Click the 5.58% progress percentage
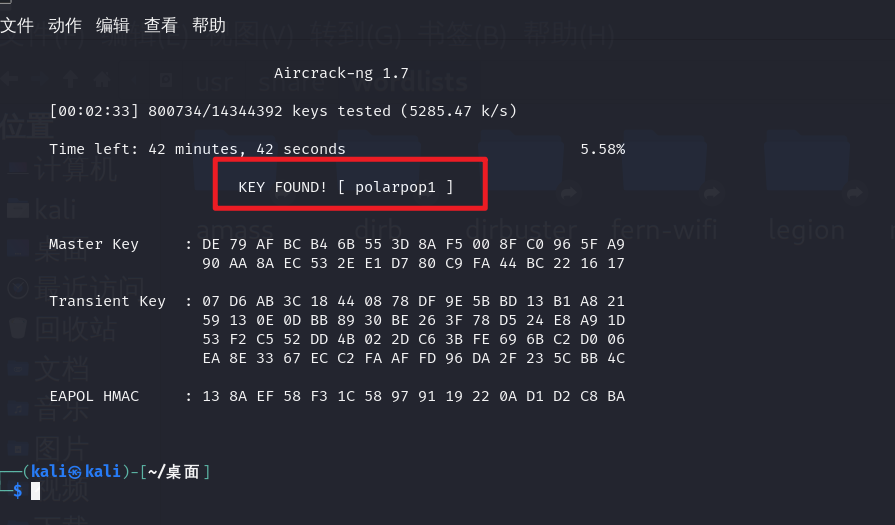Viewport: 895px width, 525px height. tap(602, 149)
